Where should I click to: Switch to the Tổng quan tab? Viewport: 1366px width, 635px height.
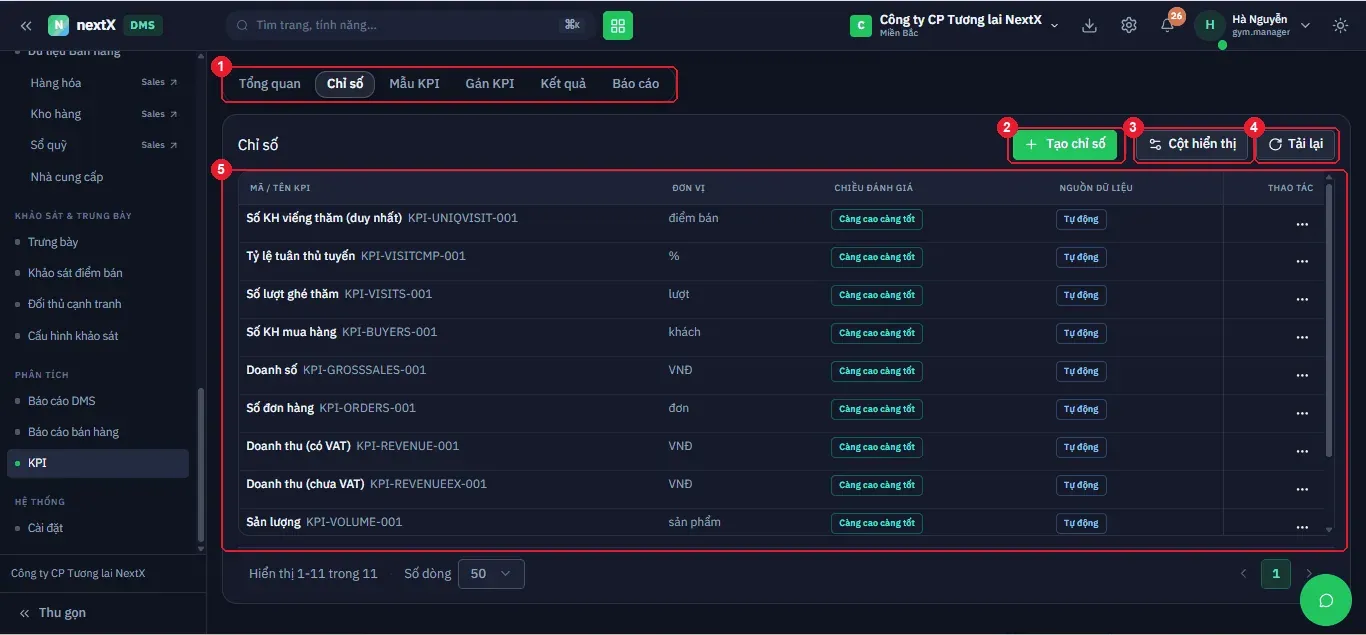pos(270,84)
